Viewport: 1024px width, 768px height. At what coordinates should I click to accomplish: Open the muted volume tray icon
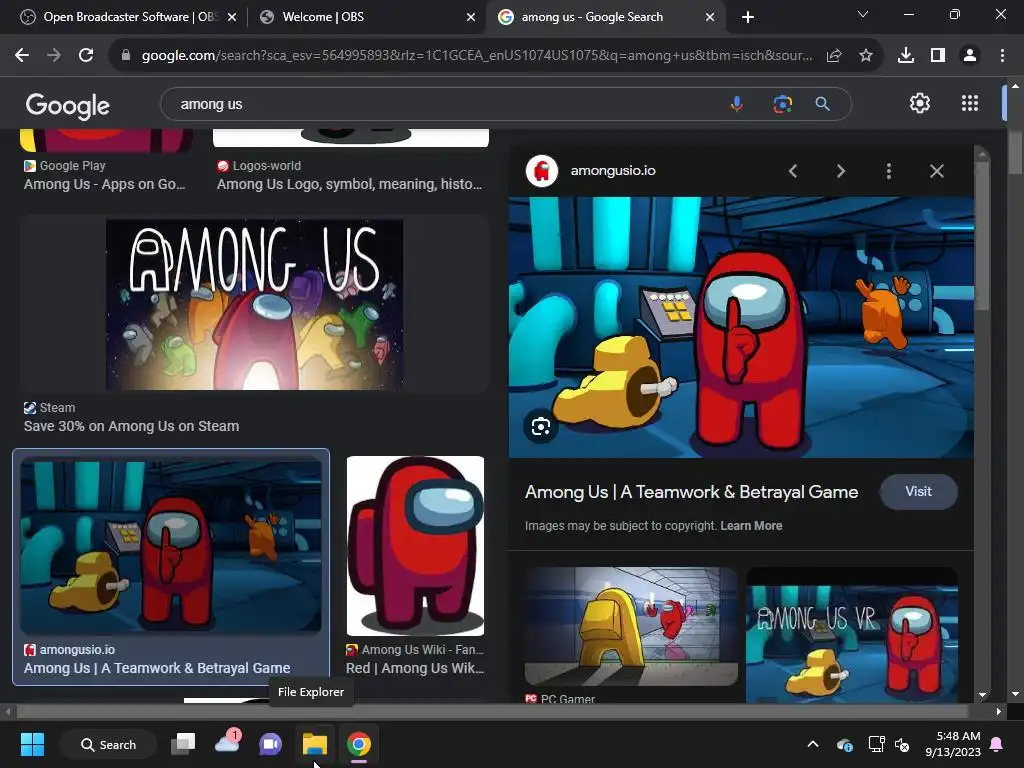point(902,744)
